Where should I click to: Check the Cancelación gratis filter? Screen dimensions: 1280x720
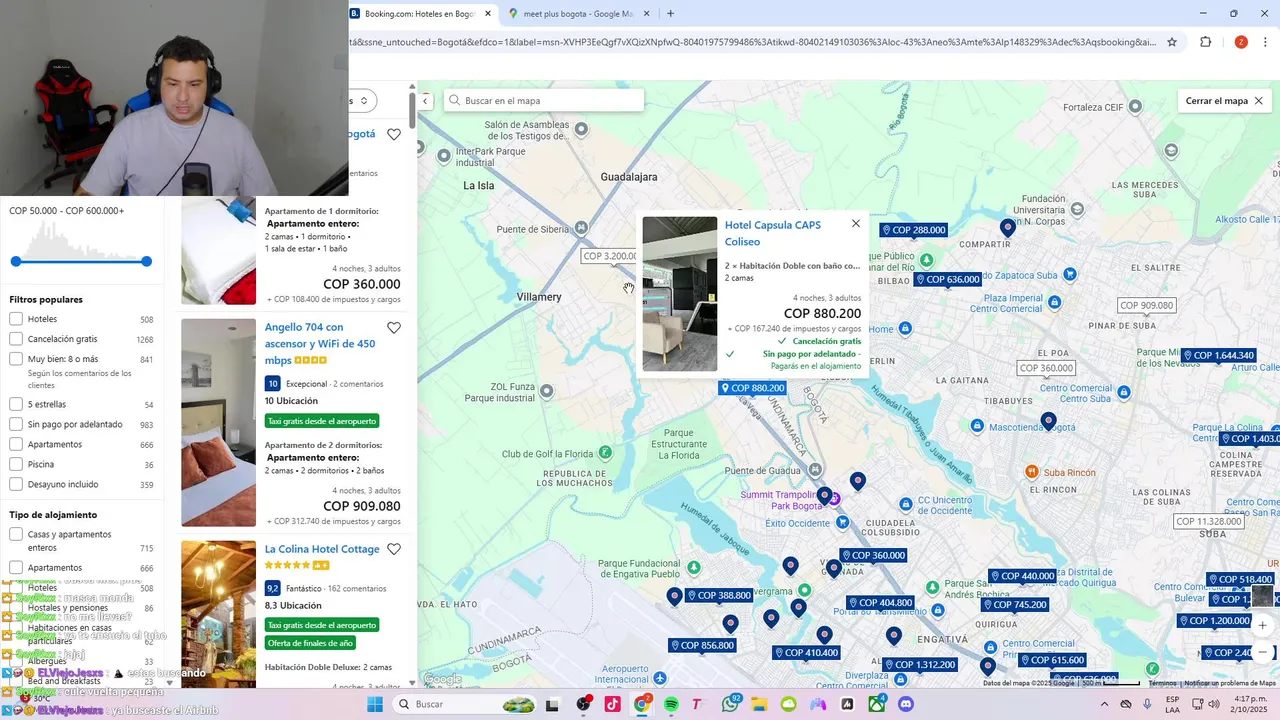point(16,339)
